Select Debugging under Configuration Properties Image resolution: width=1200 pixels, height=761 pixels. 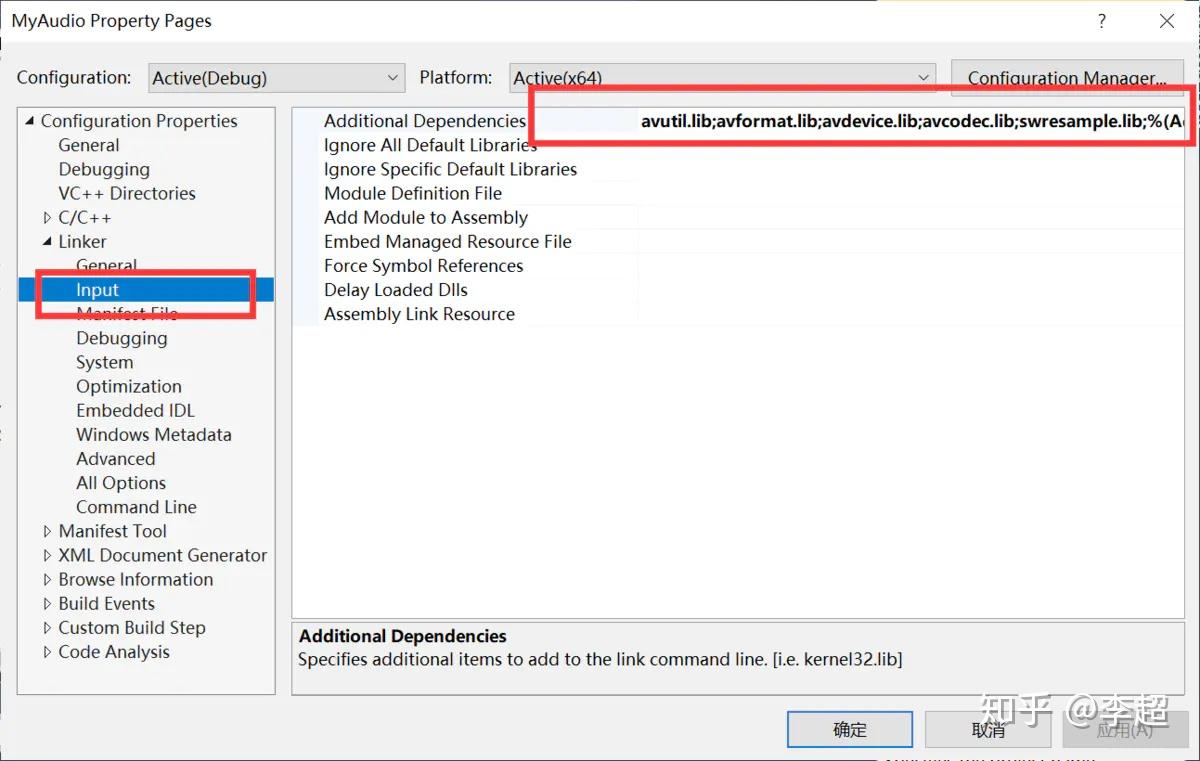pos(104,169)
